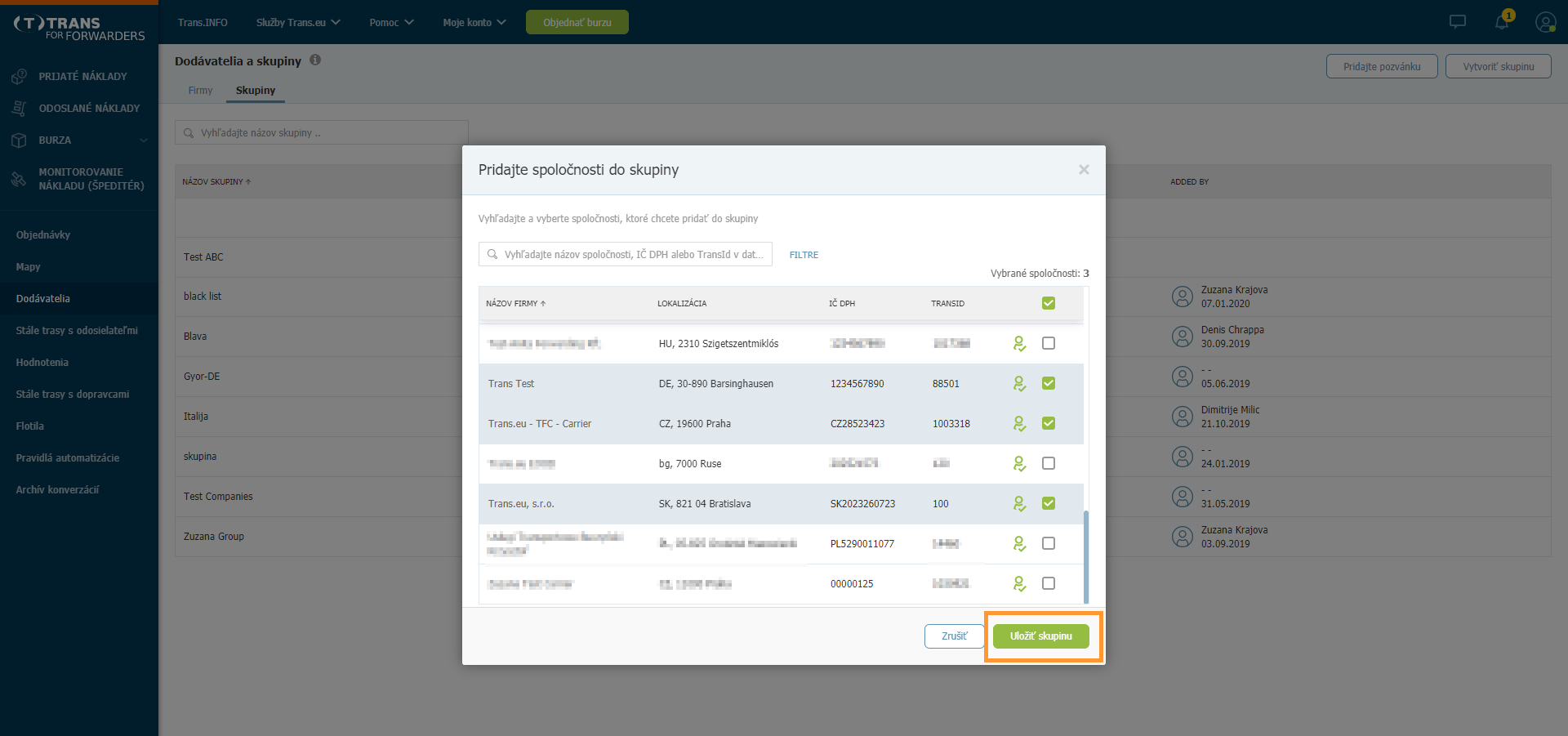Click contact icon in bg, 7000 Ruse row

coord(1019,463)
